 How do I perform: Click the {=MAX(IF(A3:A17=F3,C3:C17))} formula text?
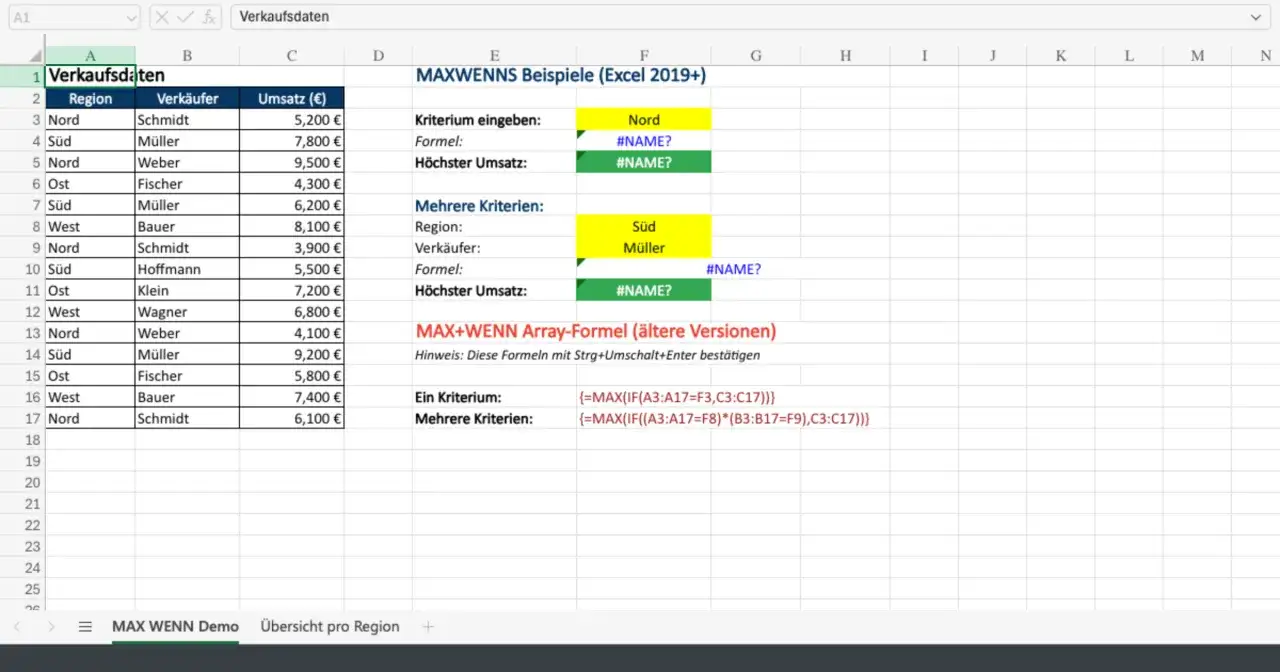(676, 397)
